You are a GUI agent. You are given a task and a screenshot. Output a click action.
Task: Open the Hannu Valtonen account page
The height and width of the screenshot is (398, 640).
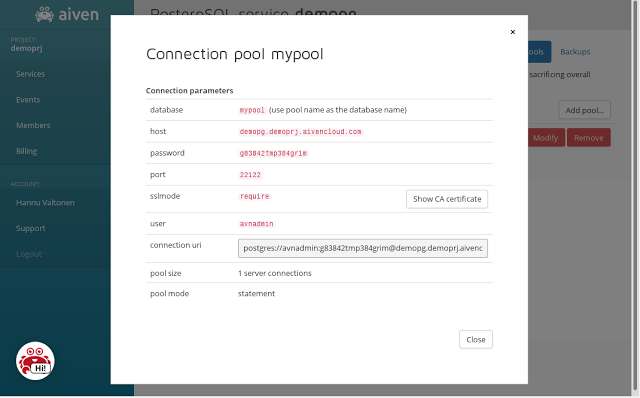(x=45, y=202)
